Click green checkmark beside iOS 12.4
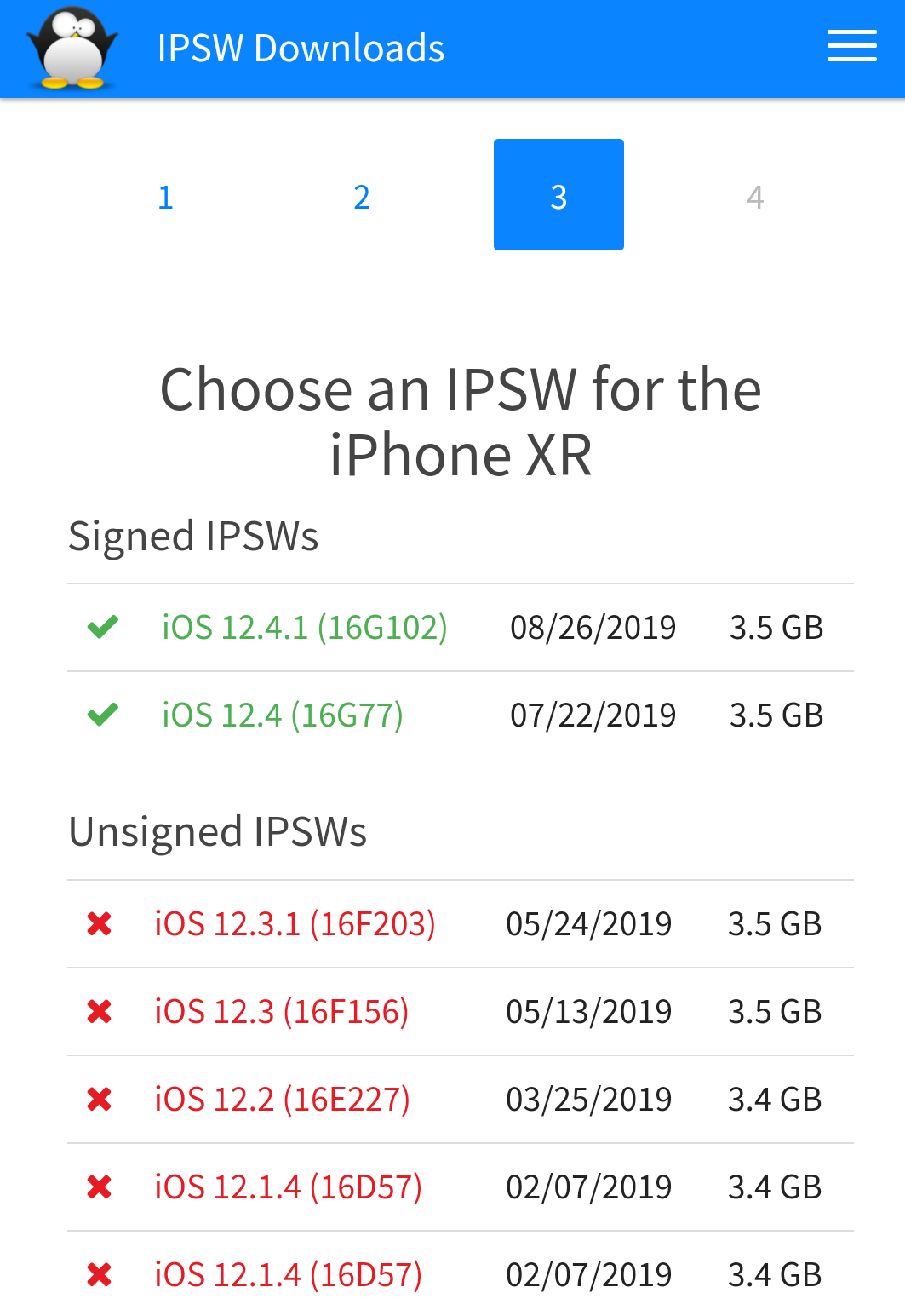The height and width of the screenshot is (1316, 905). tap(103, 715)
